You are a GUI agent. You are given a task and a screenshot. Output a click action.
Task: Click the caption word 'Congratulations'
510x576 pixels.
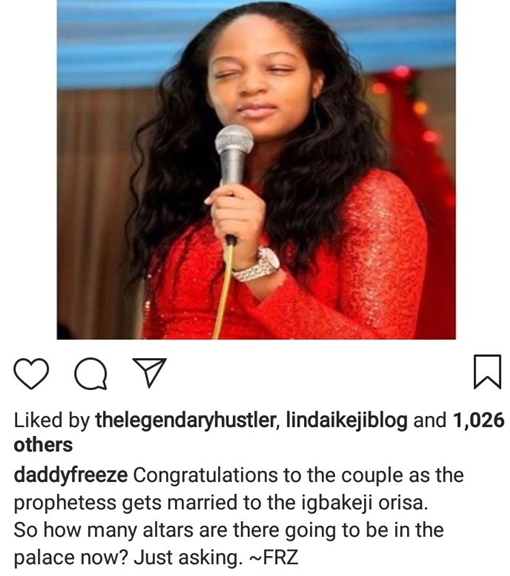[205, 476]
